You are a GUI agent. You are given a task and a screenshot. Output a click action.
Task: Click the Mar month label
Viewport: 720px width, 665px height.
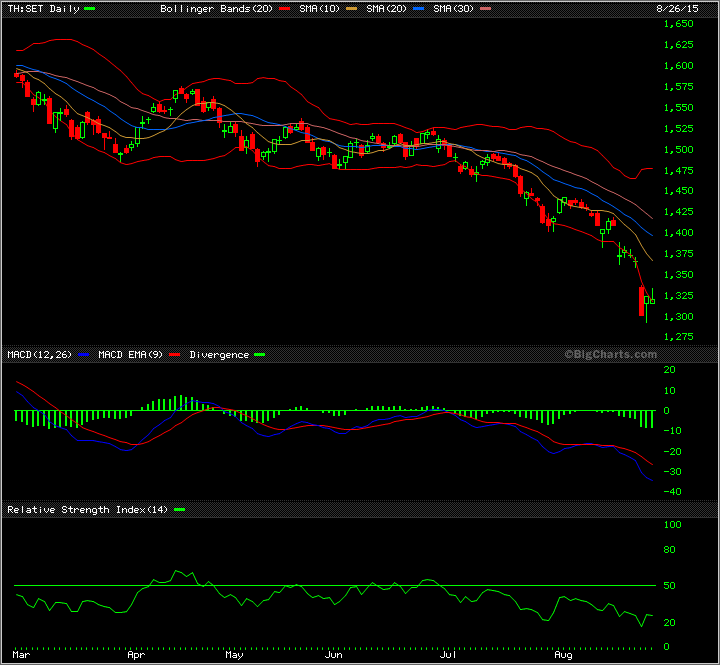(x=21, y=655)
